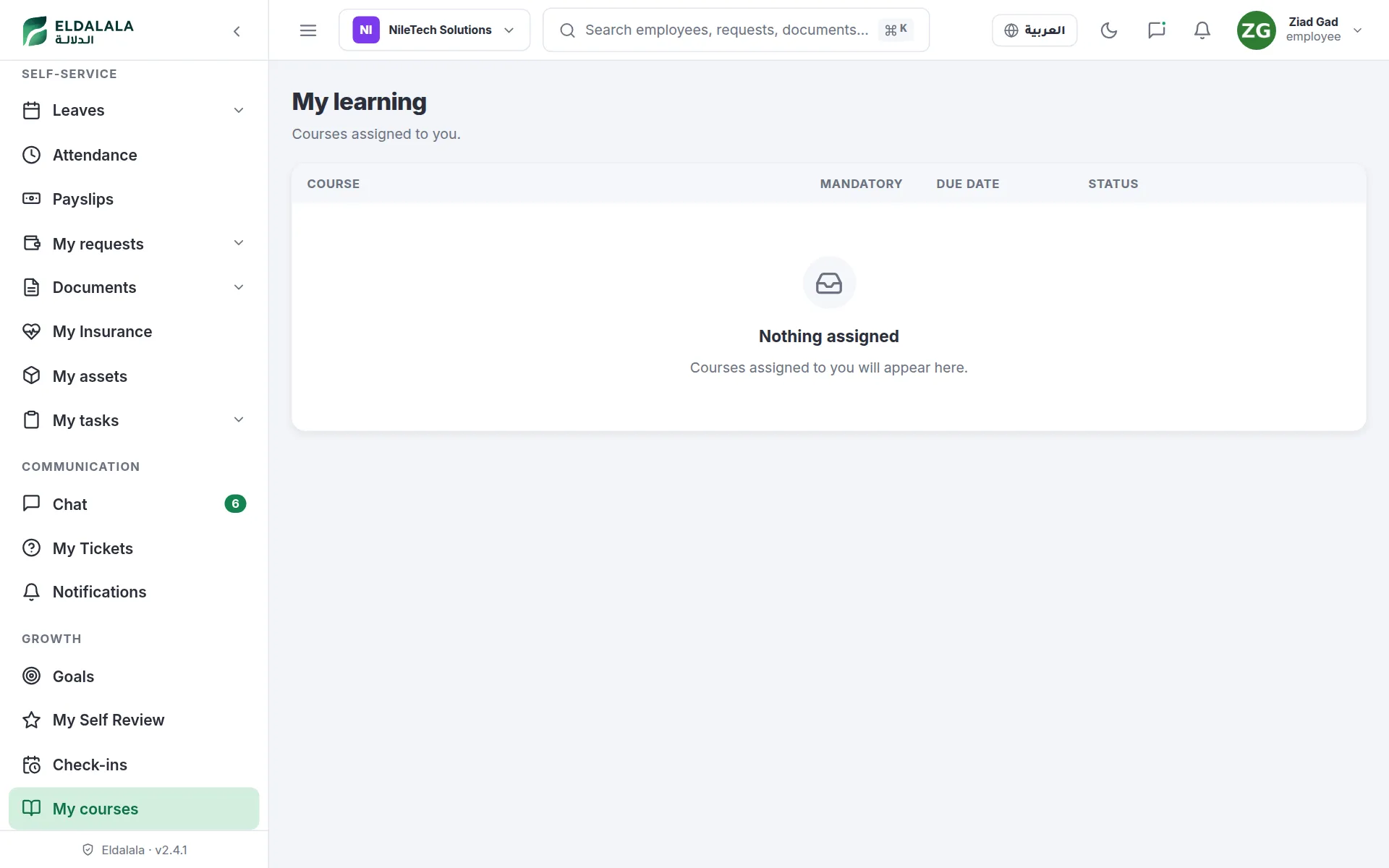1389x868 pixels.
Task: Click the My requests wallet icon
Action: (31, 243)
